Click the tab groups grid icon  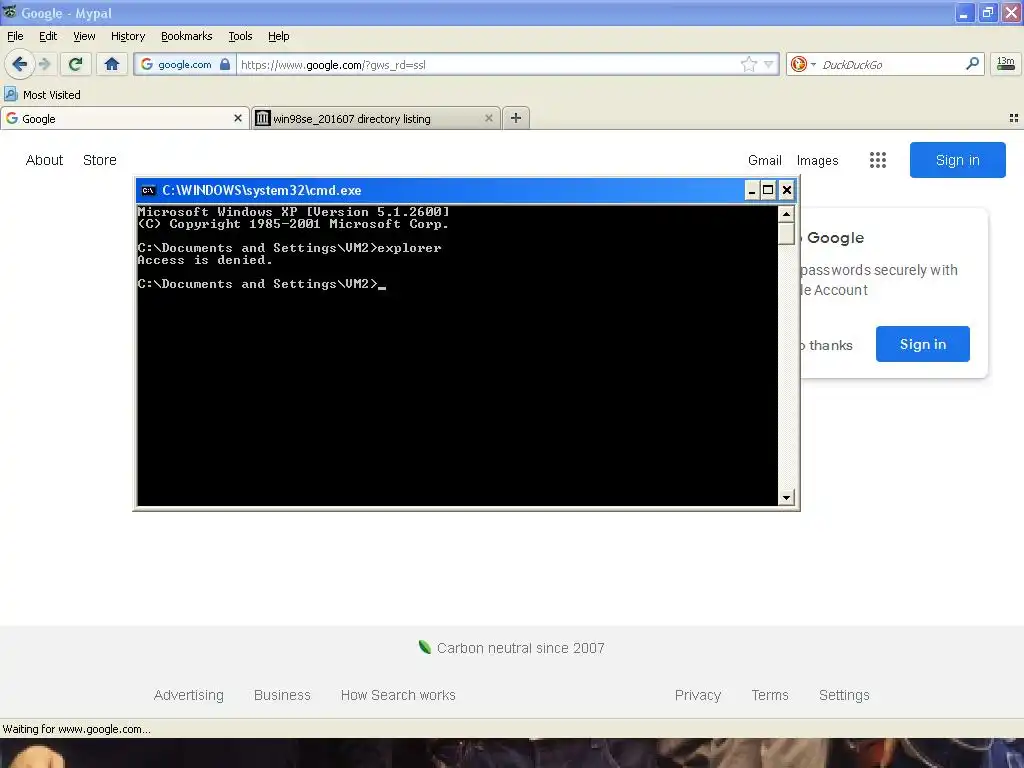1014,118
